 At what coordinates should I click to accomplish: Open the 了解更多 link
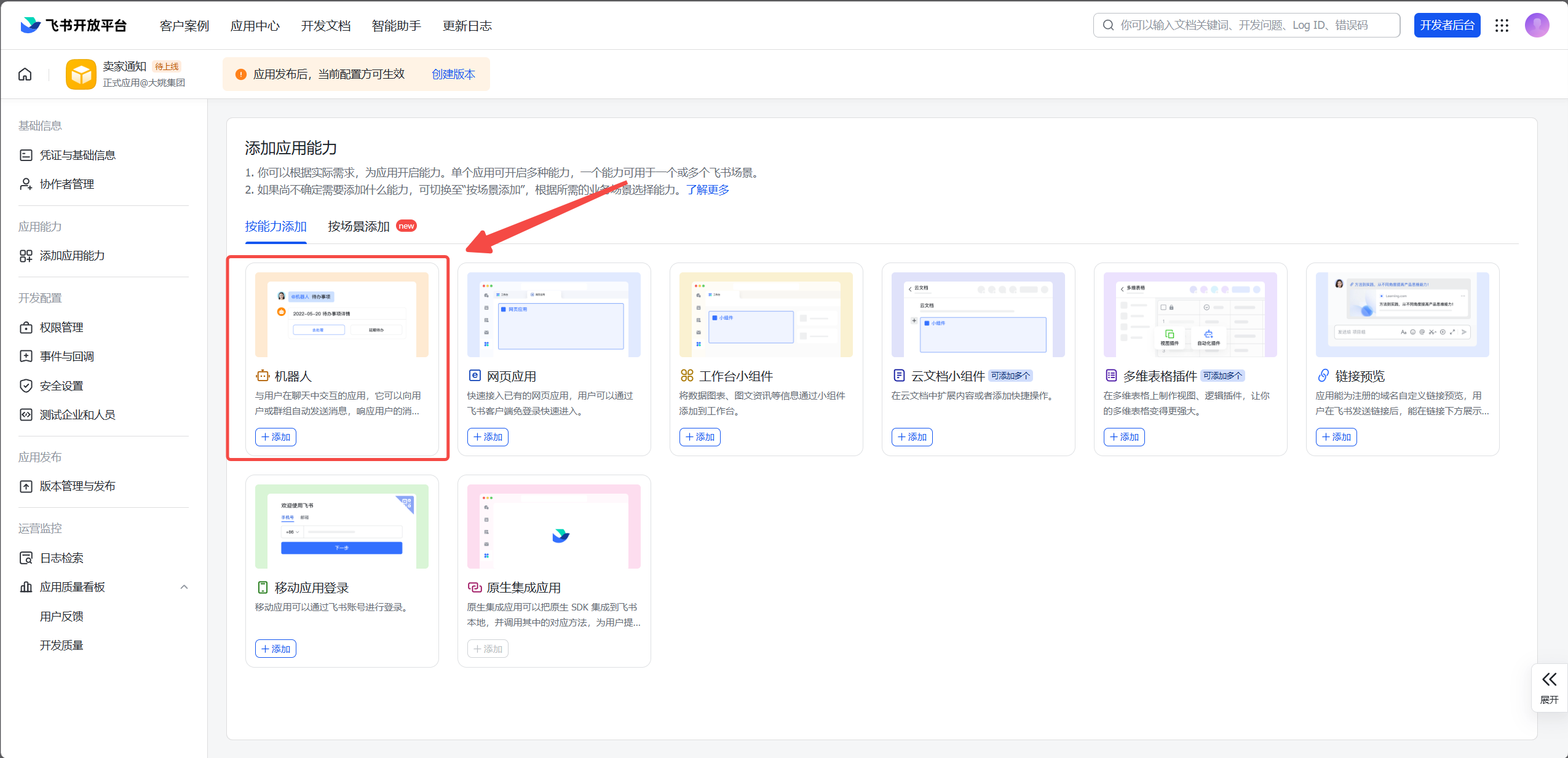(708, 190)
